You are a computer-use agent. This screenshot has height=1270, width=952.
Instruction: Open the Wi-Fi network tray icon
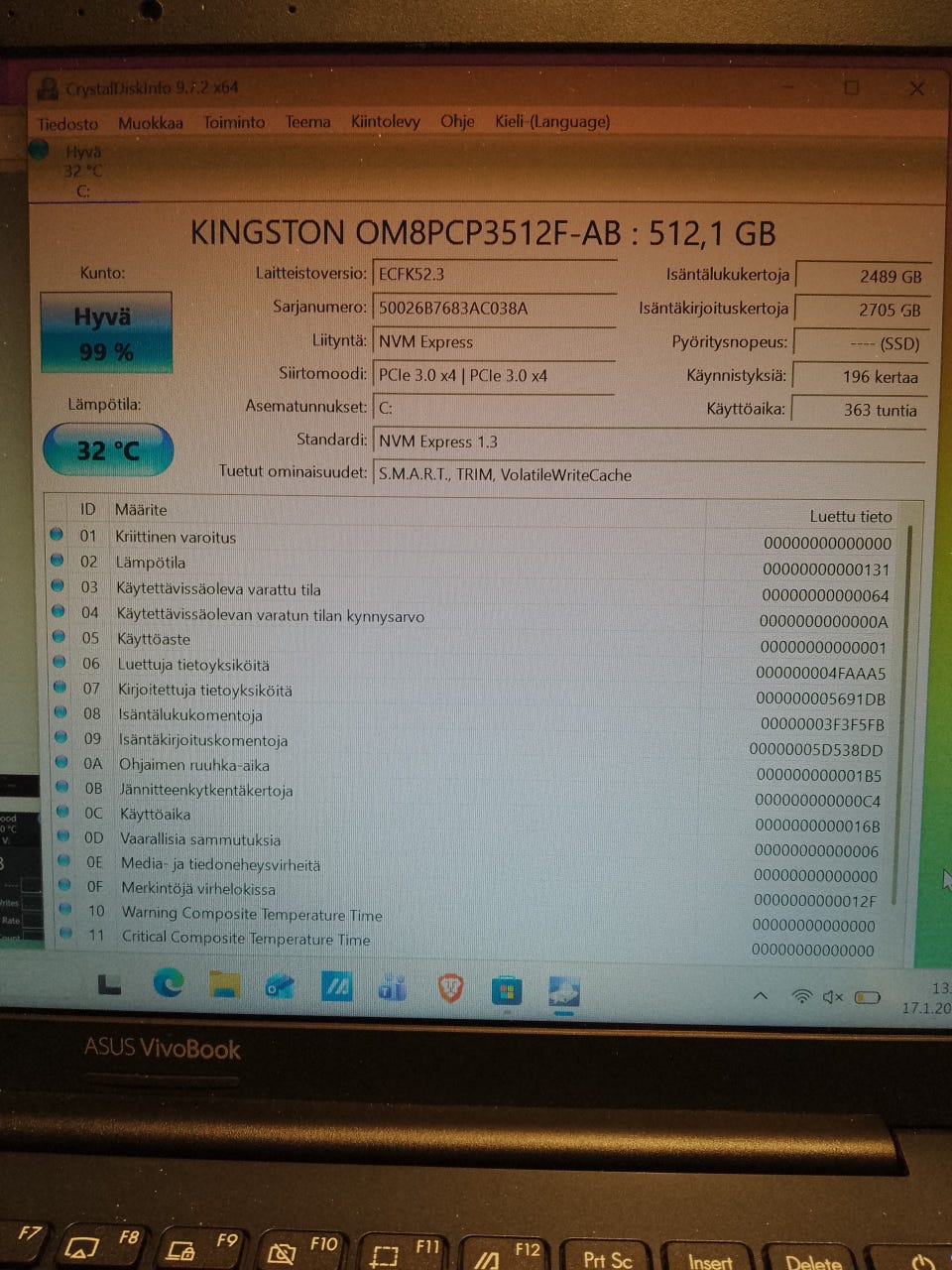[801, 995]
